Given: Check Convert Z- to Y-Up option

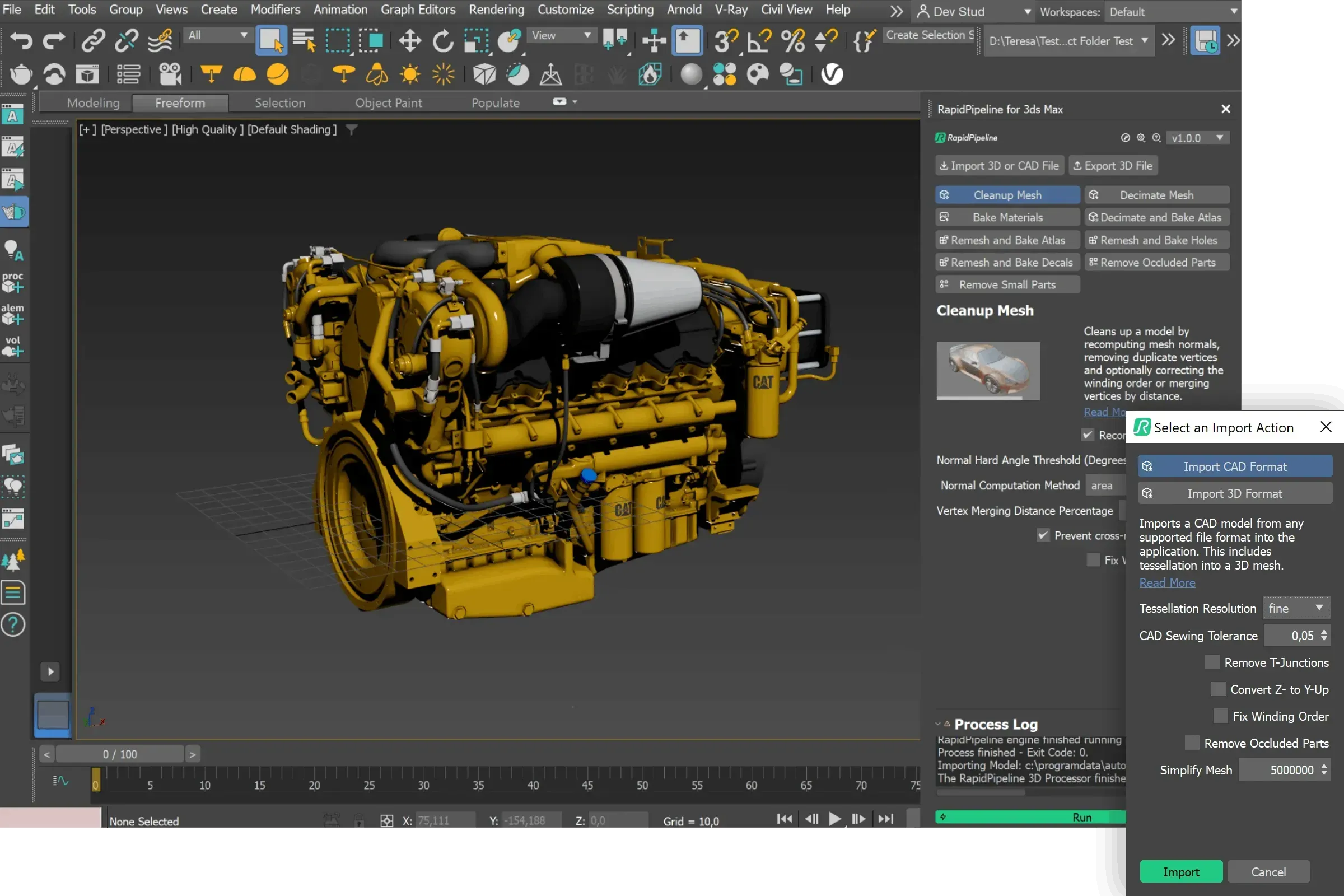Looking at the screenshot, I should click(x=1219, y=689).
